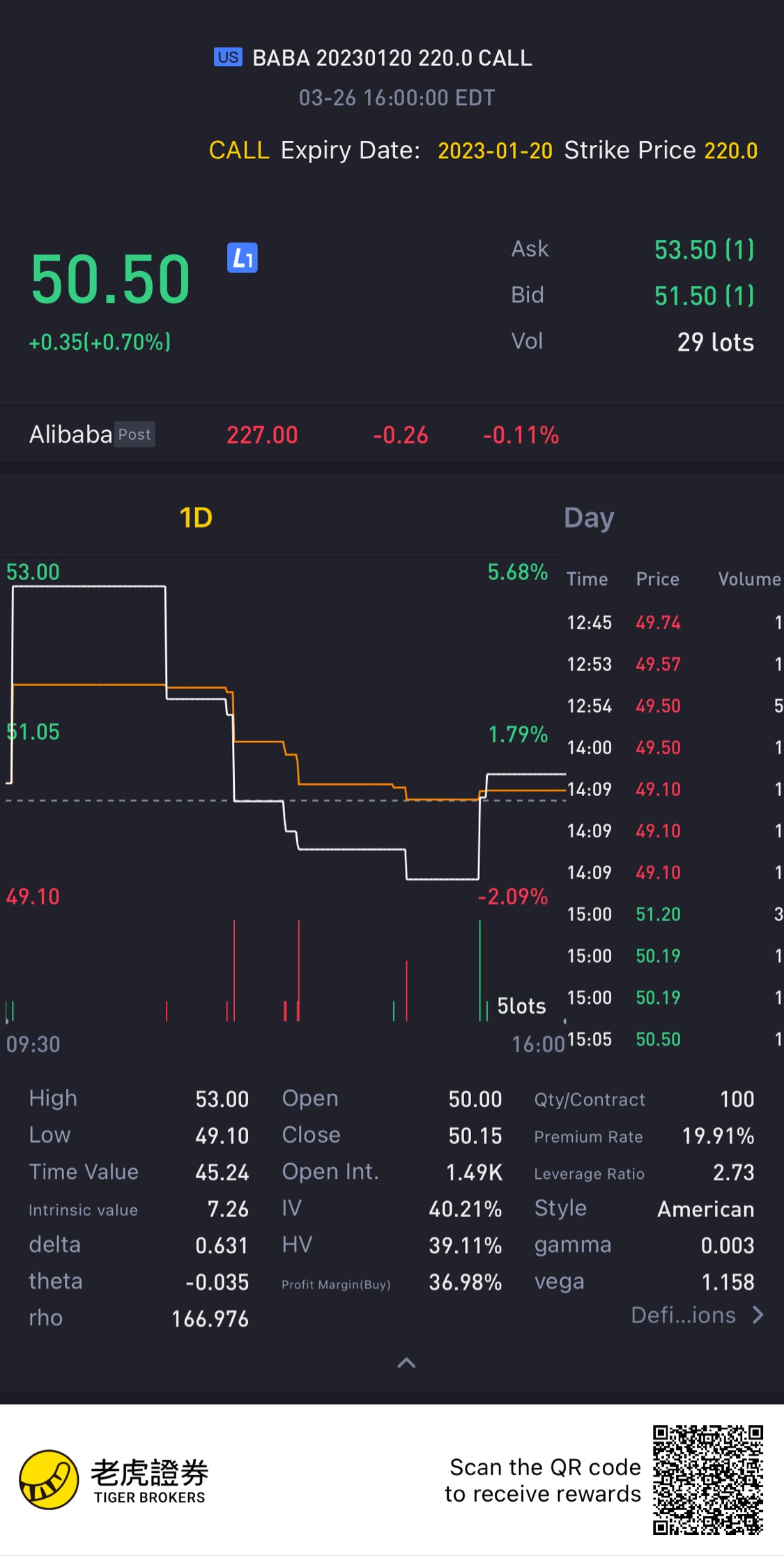784x1556 pixels.
Task: Tap the 5lots volume bar label
Action: point(521,1006)
